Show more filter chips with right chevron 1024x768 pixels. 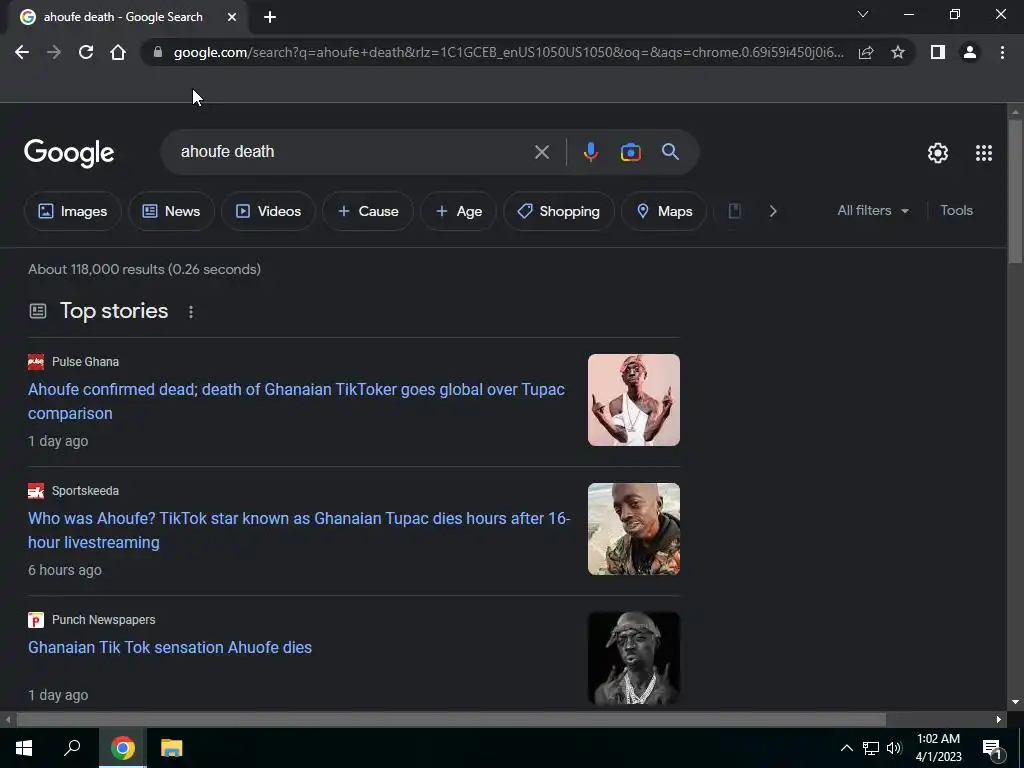[773, 211]
